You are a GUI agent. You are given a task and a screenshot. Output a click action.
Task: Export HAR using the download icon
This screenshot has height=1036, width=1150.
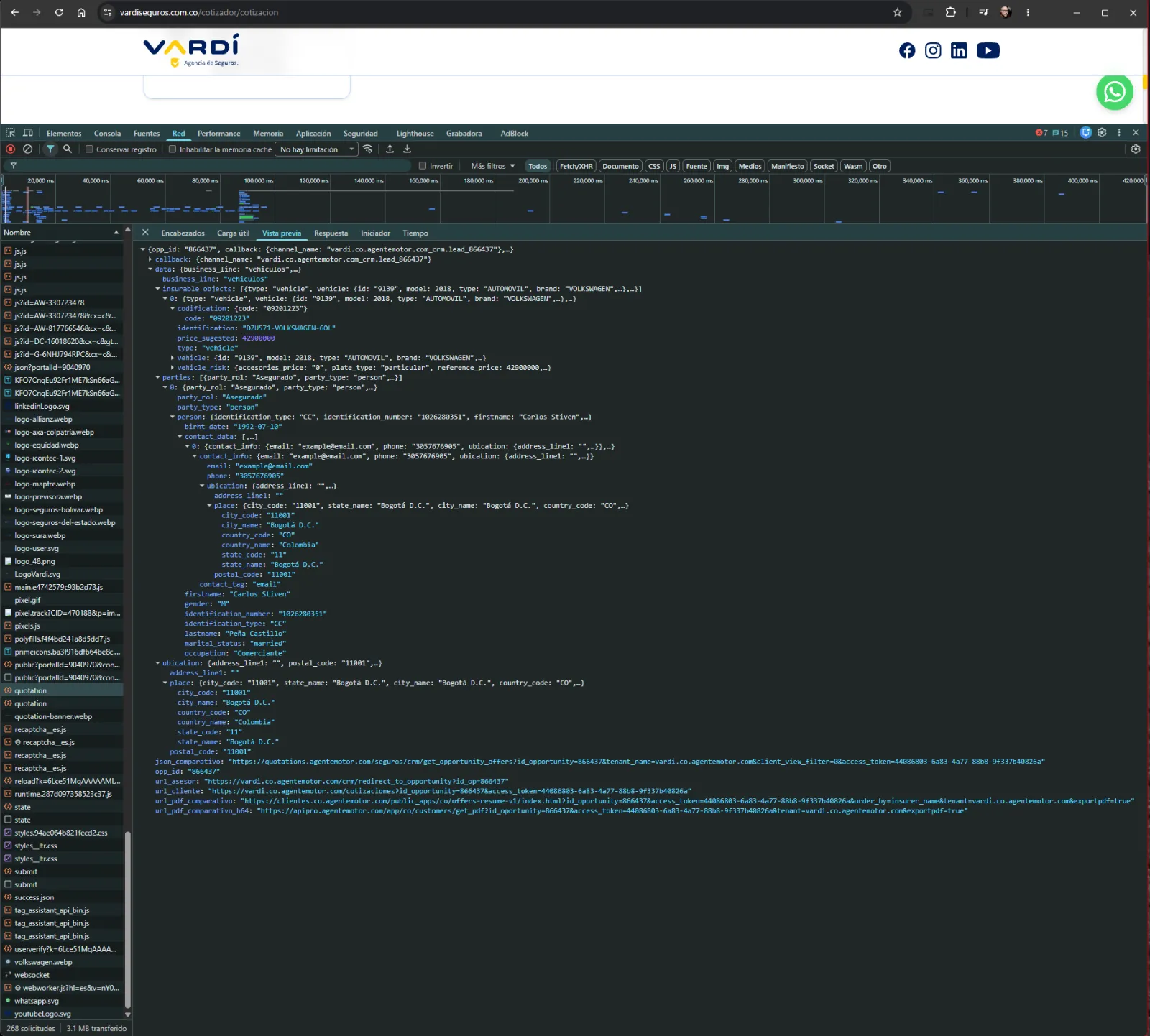click(407, 149)
